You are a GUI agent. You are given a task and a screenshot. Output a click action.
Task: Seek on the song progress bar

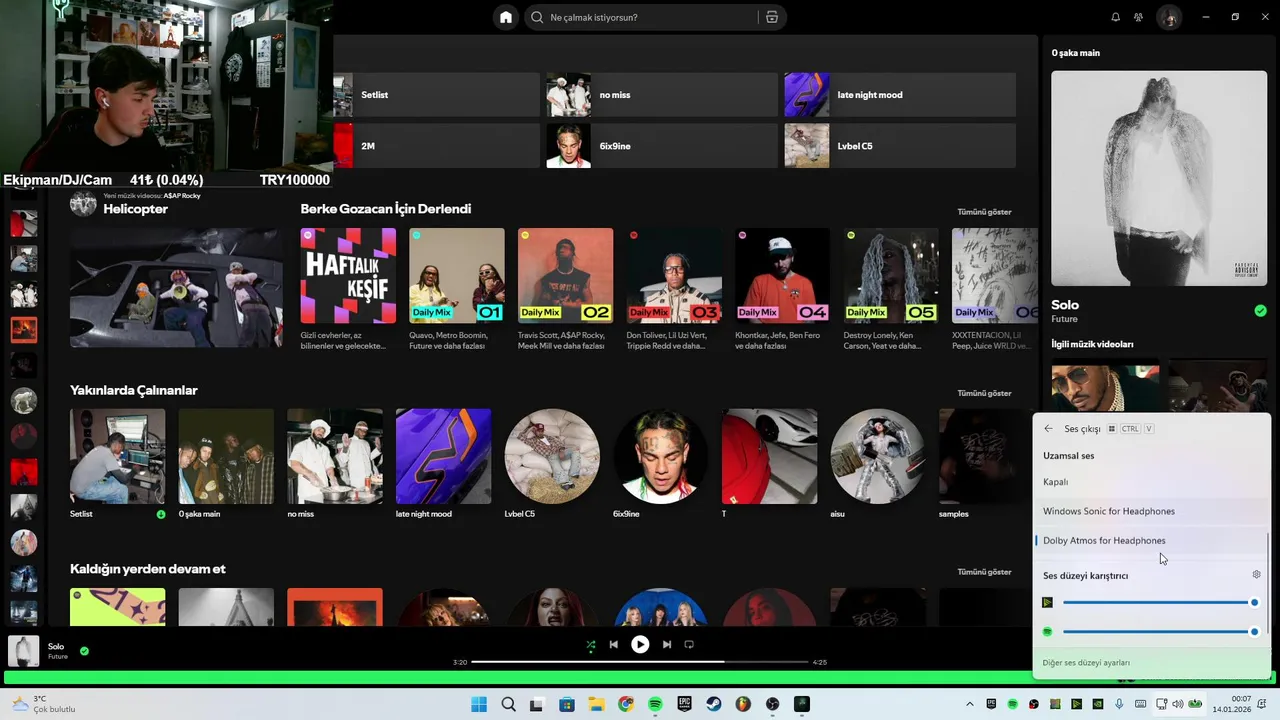pyautogui.click(x=640, y=662)
